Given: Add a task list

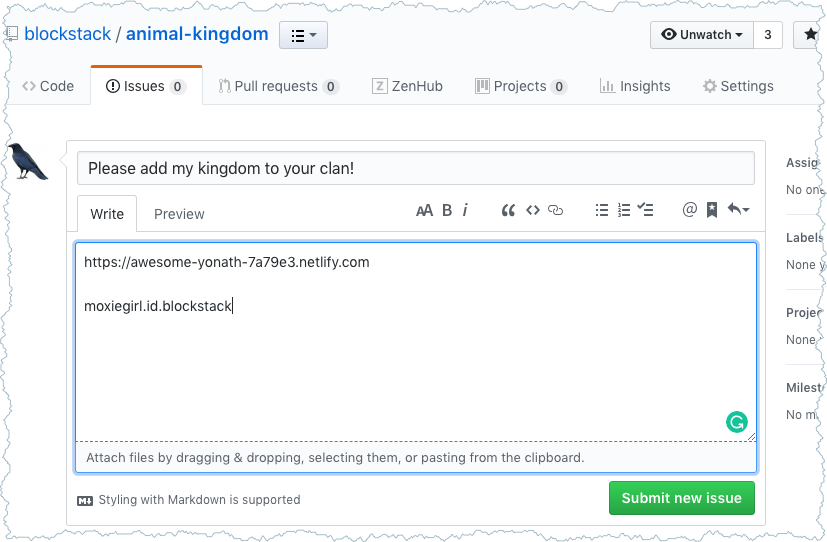Looking at the screenshot, I should (646, 210).
